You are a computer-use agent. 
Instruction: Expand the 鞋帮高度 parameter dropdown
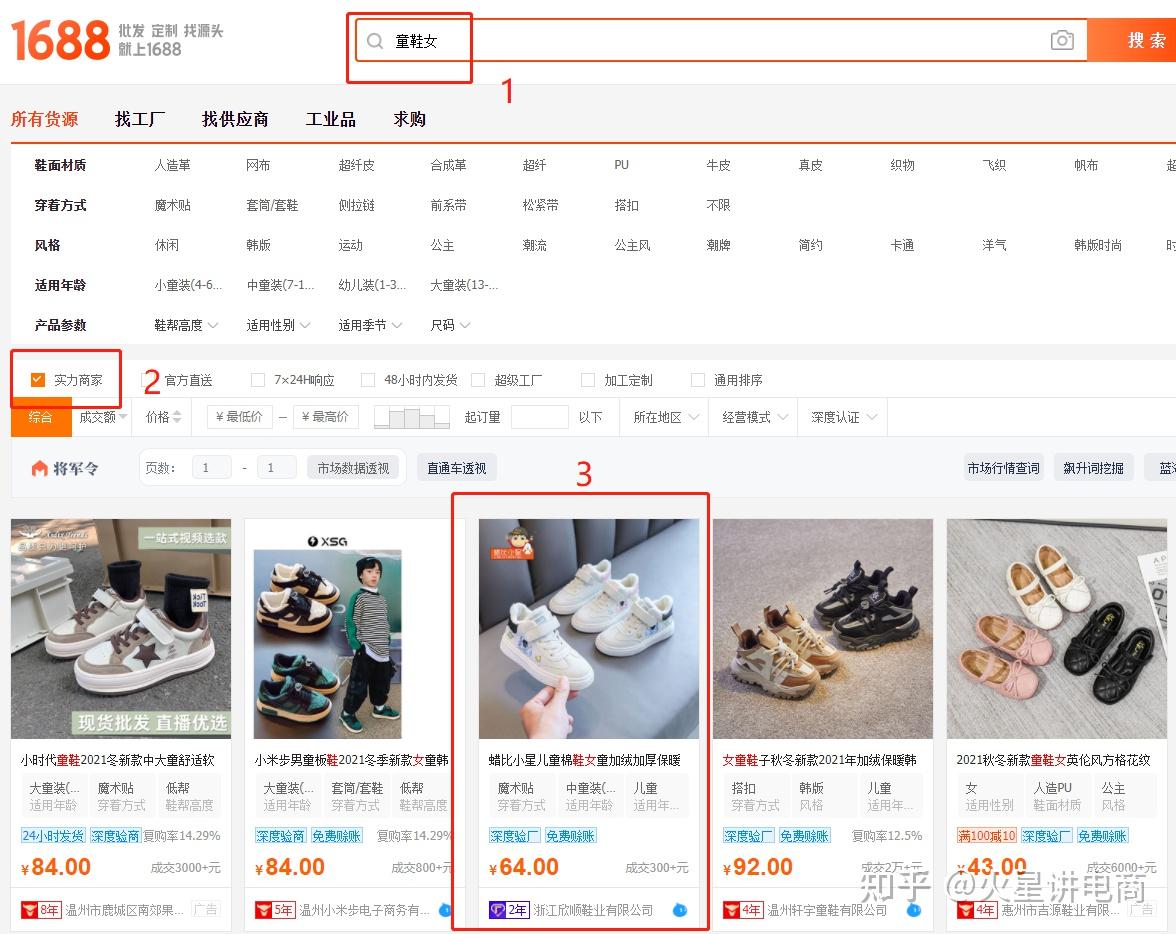pos(186,325)
